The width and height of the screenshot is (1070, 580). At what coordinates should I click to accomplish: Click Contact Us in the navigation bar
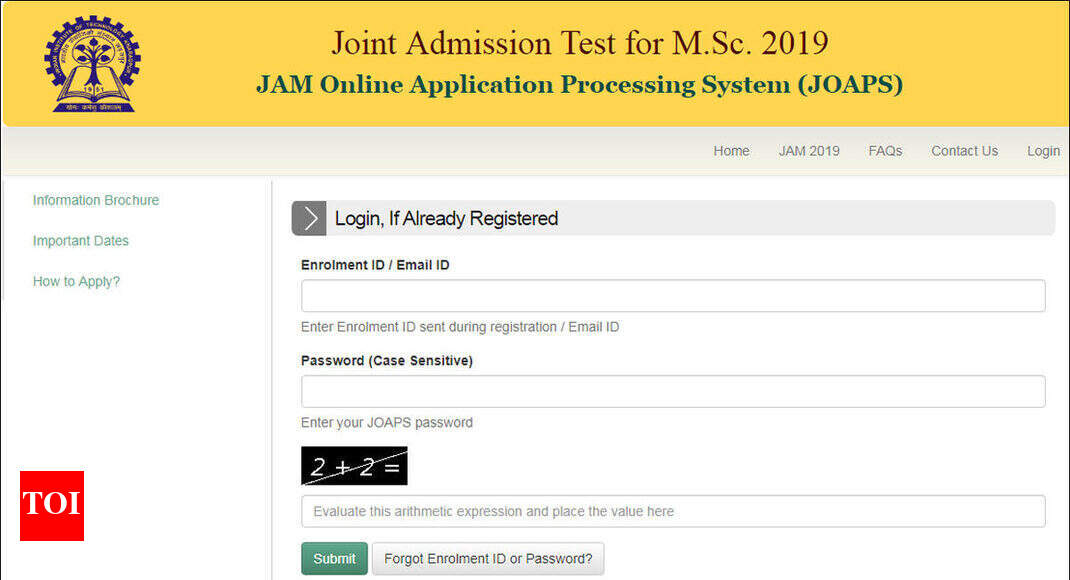tap(963, 151)
